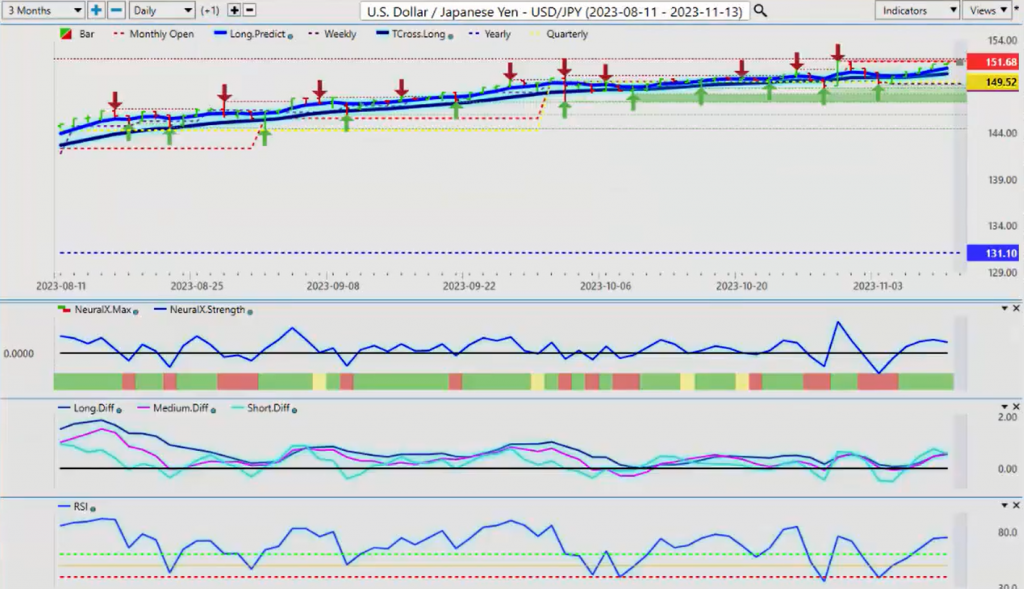Click the grey handle on price axis slider
Image resolution: width=1024 pixels, height=589 pixels.
960,62
